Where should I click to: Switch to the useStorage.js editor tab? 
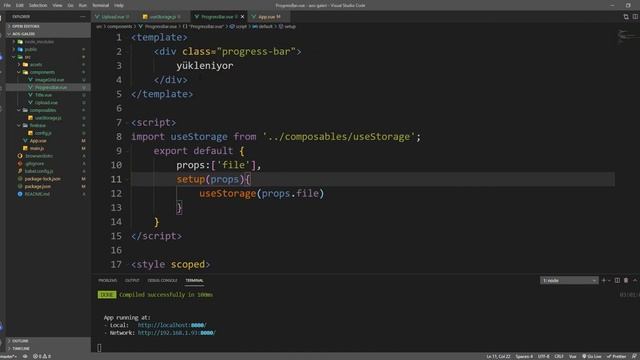pyautogui.click(x=162, y=17)
